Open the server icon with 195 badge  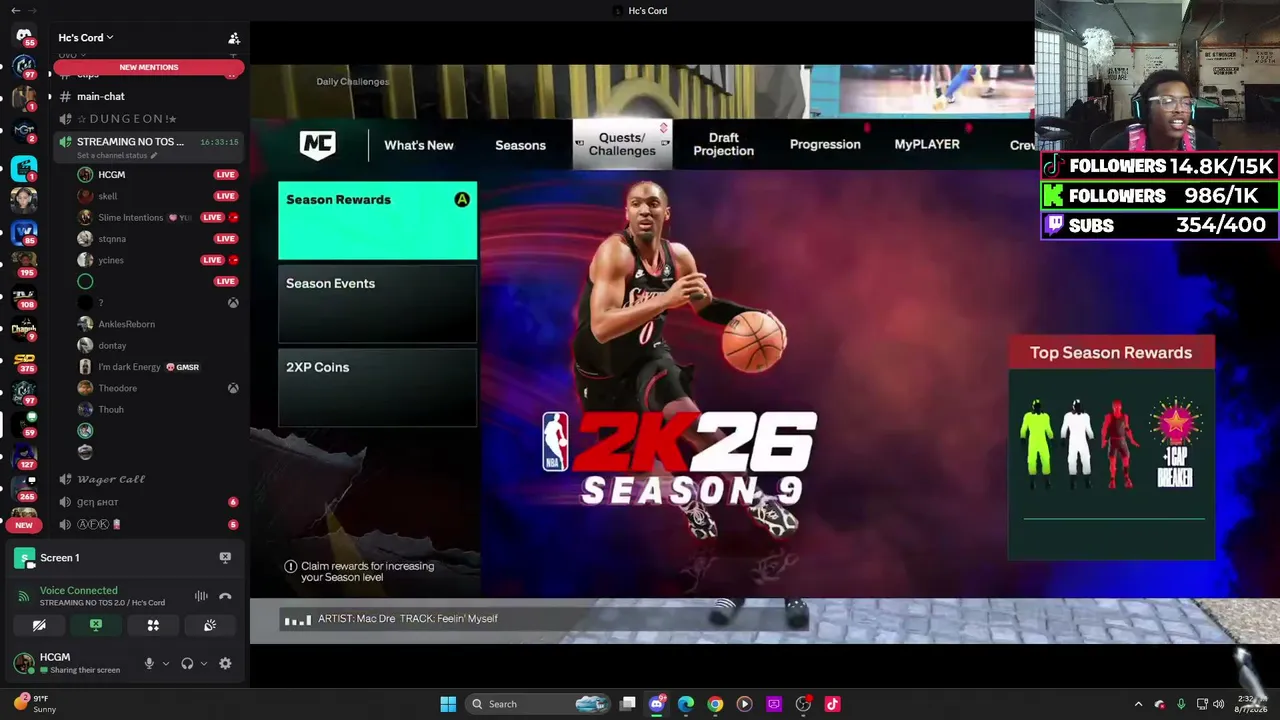coord(24,263)
